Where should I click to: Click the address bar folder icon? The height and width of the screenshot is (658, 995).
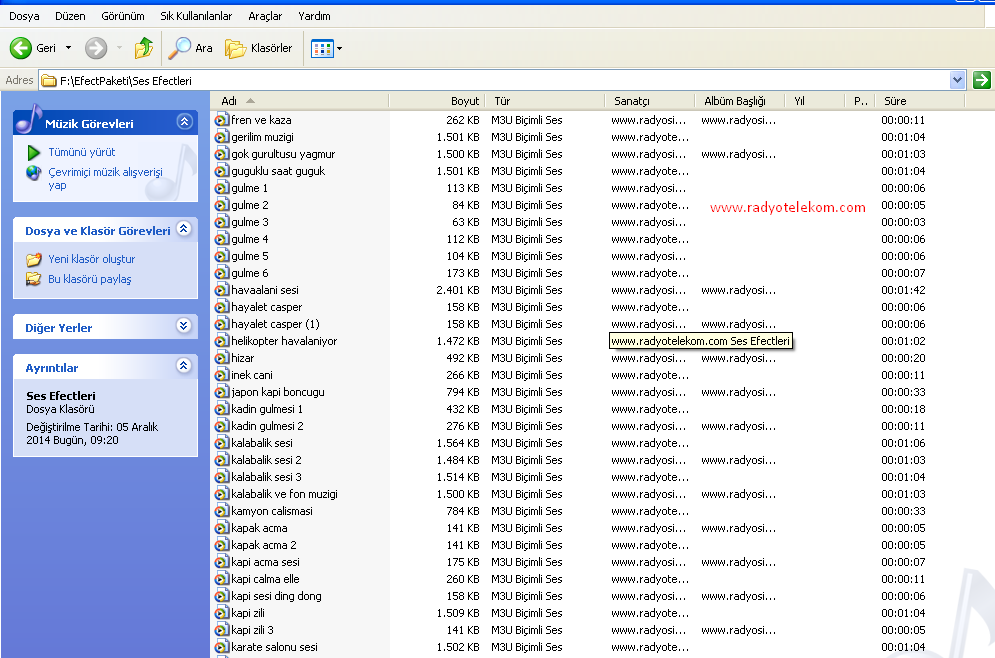48,81
